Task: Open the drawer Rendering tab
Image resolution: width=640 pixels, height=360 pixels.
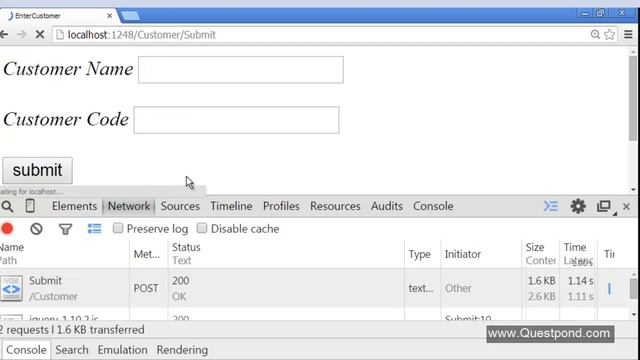Action: tap(182, 350)
